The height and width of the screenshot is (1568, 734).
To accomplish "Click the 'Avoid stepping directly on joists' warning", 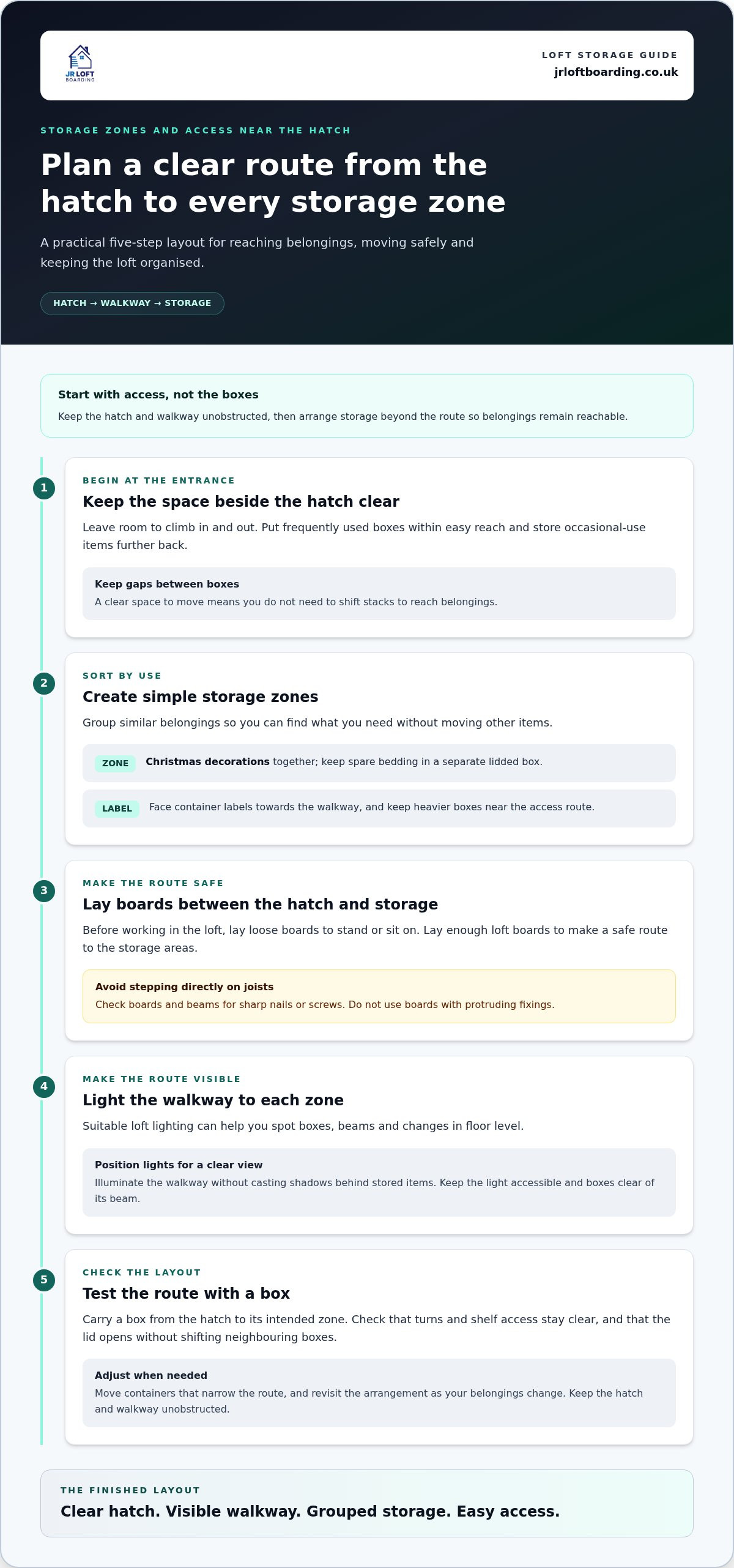I will (379, 996).
